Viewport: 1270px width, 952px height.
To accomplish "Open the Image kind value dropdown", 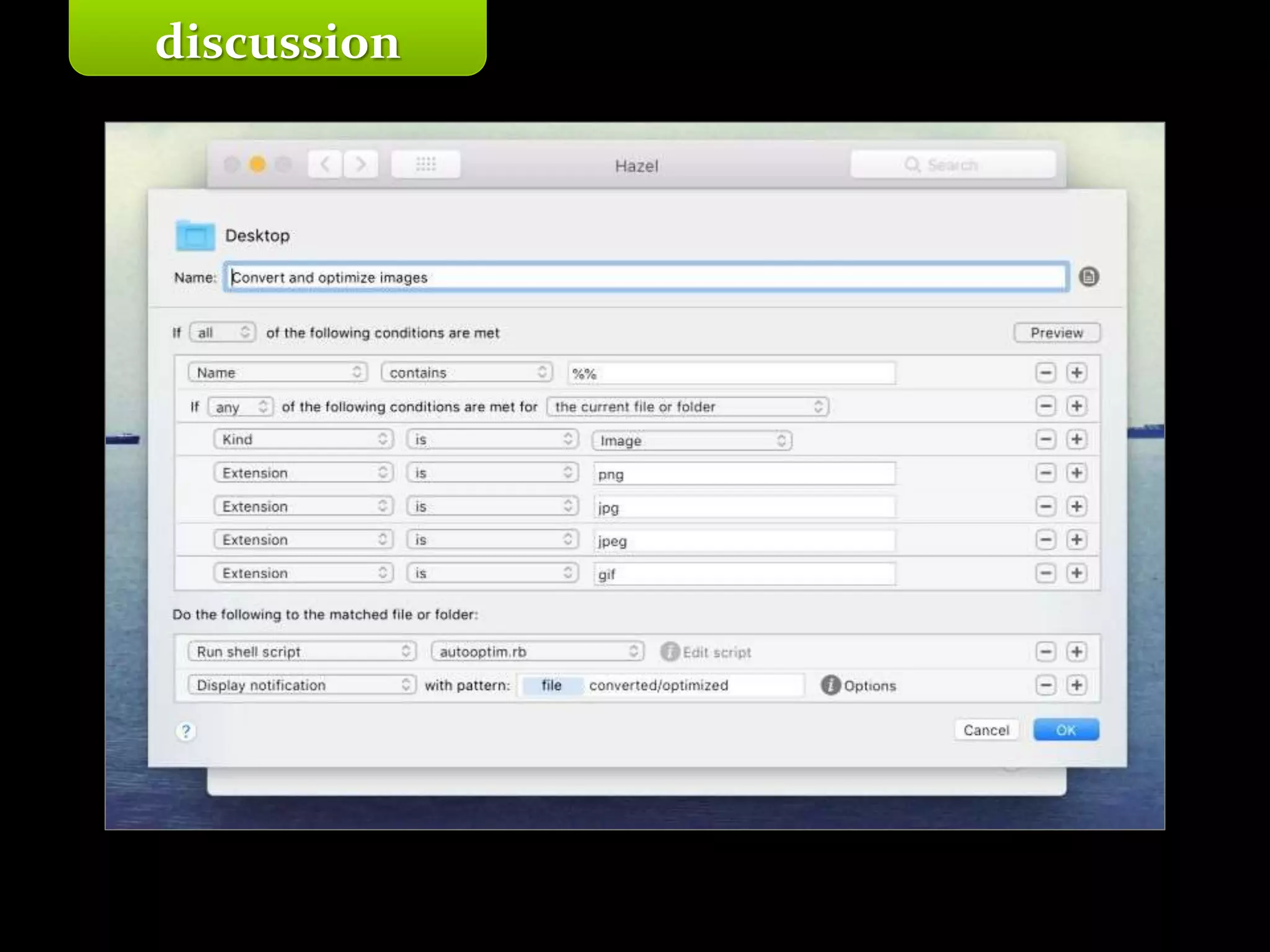I will [691, 441].
